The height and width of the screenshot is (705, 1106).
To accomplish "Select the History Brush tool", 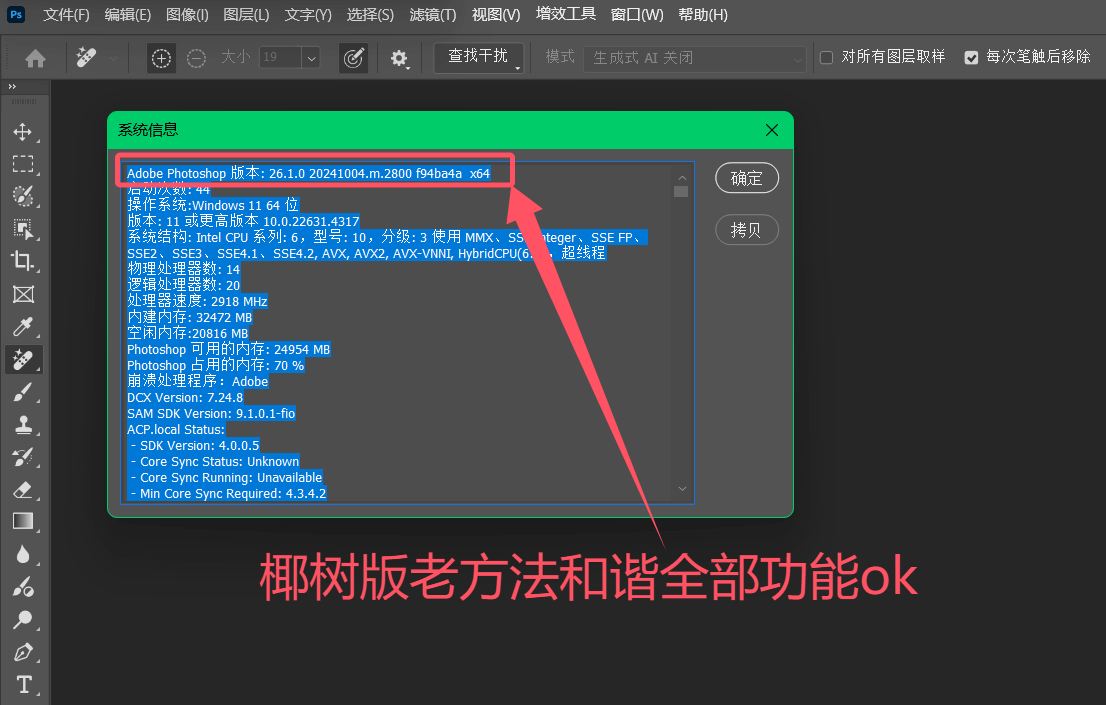I will pos(23,457).
